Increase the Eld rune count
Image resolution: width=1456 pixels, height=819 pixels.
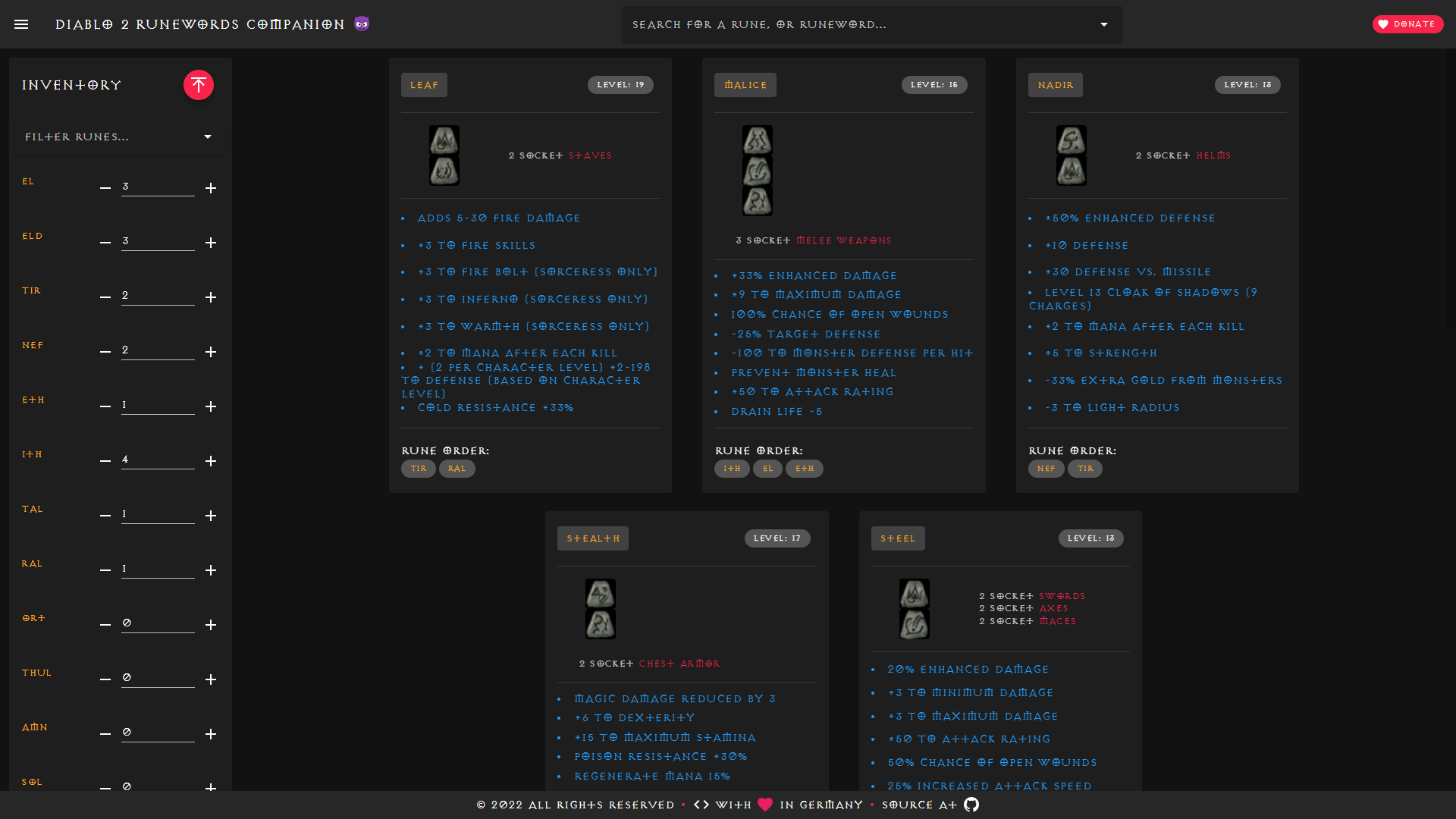click(211, 243)
